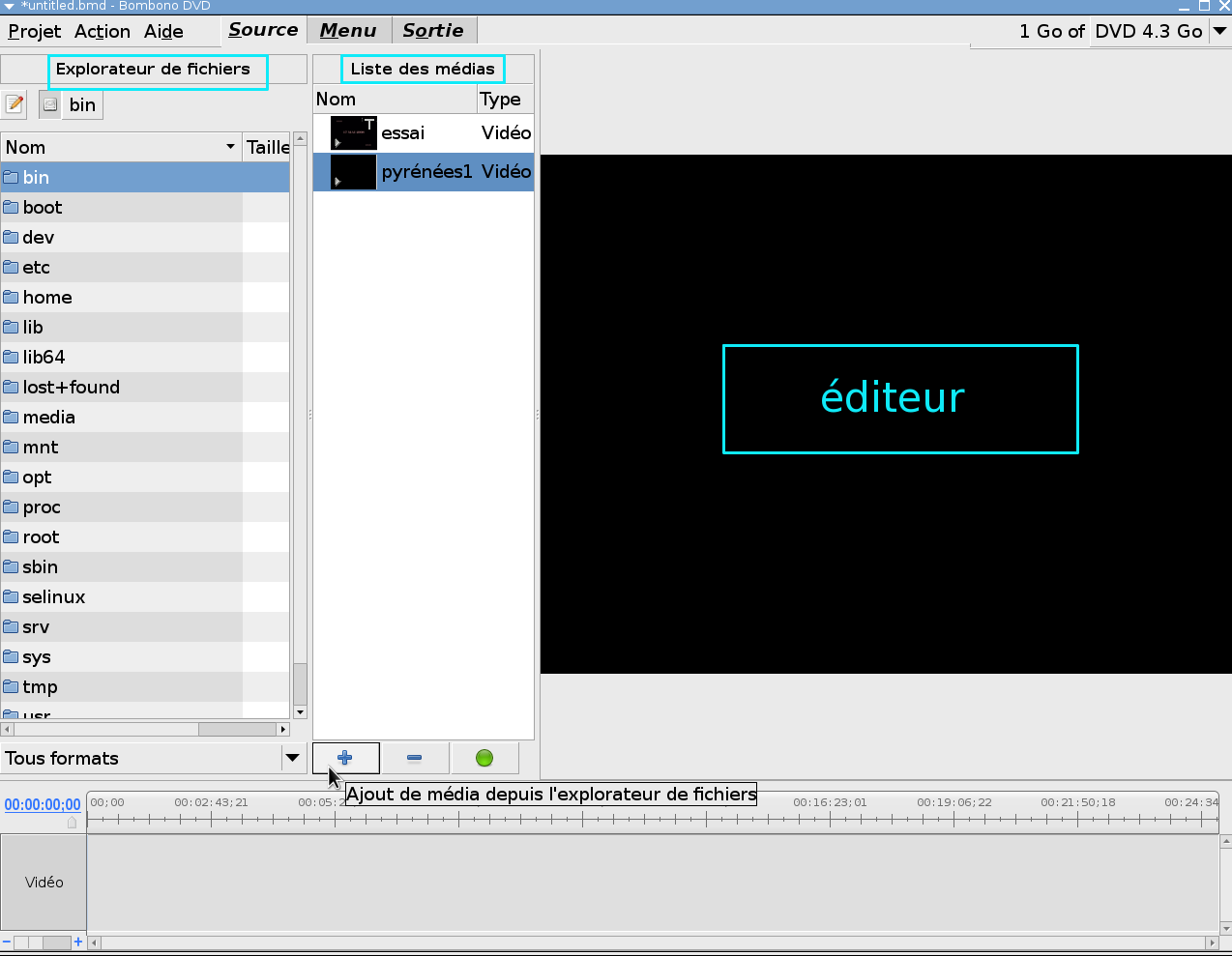The width and height of the screenshot is (1232, 956).
Task: Zoom in timeline with the plus icon
Action: click(78, 942)
